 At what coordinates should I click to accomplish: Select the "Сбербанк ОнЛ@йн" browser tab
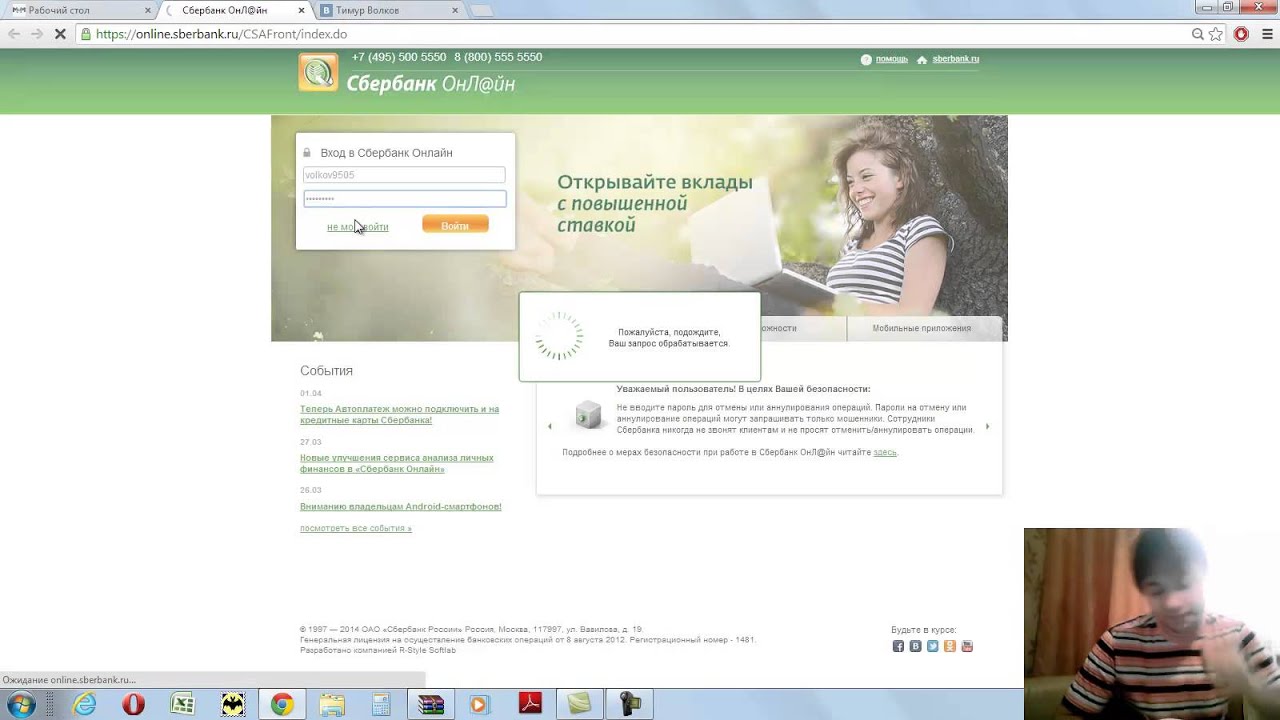[x=236, y=10]
